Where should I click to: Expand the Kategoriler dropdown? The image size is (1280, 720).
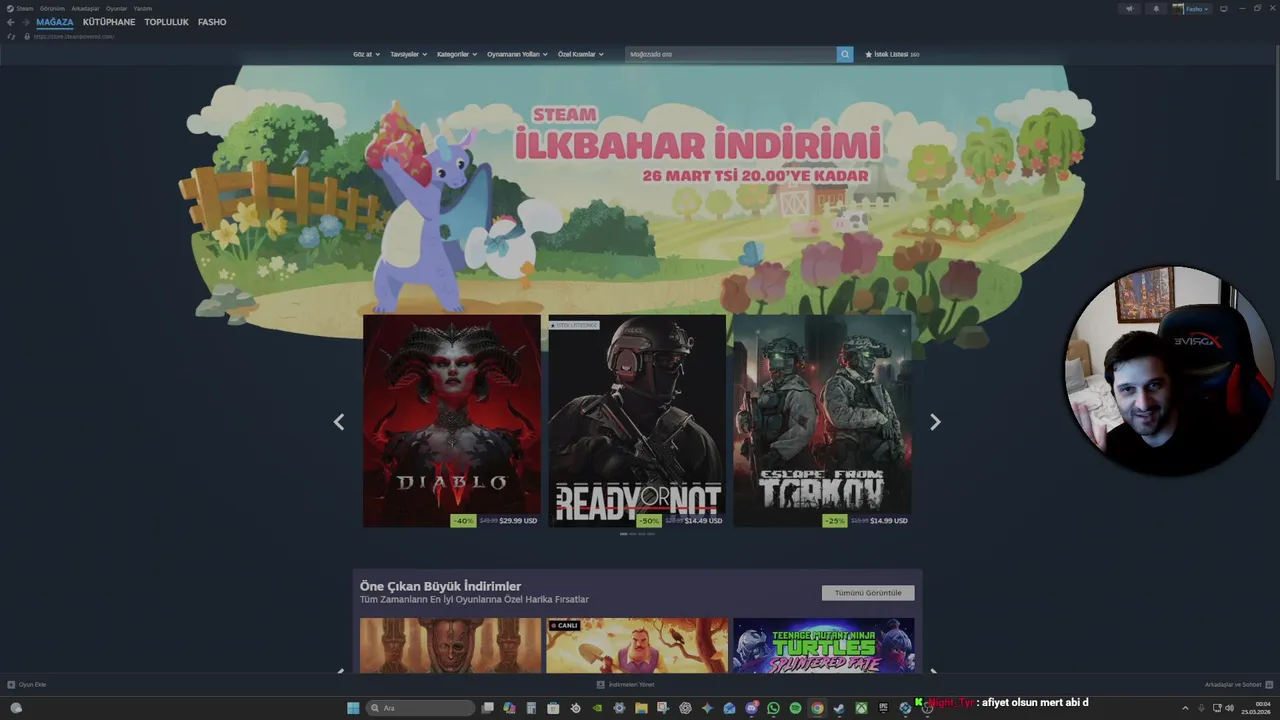457,54
